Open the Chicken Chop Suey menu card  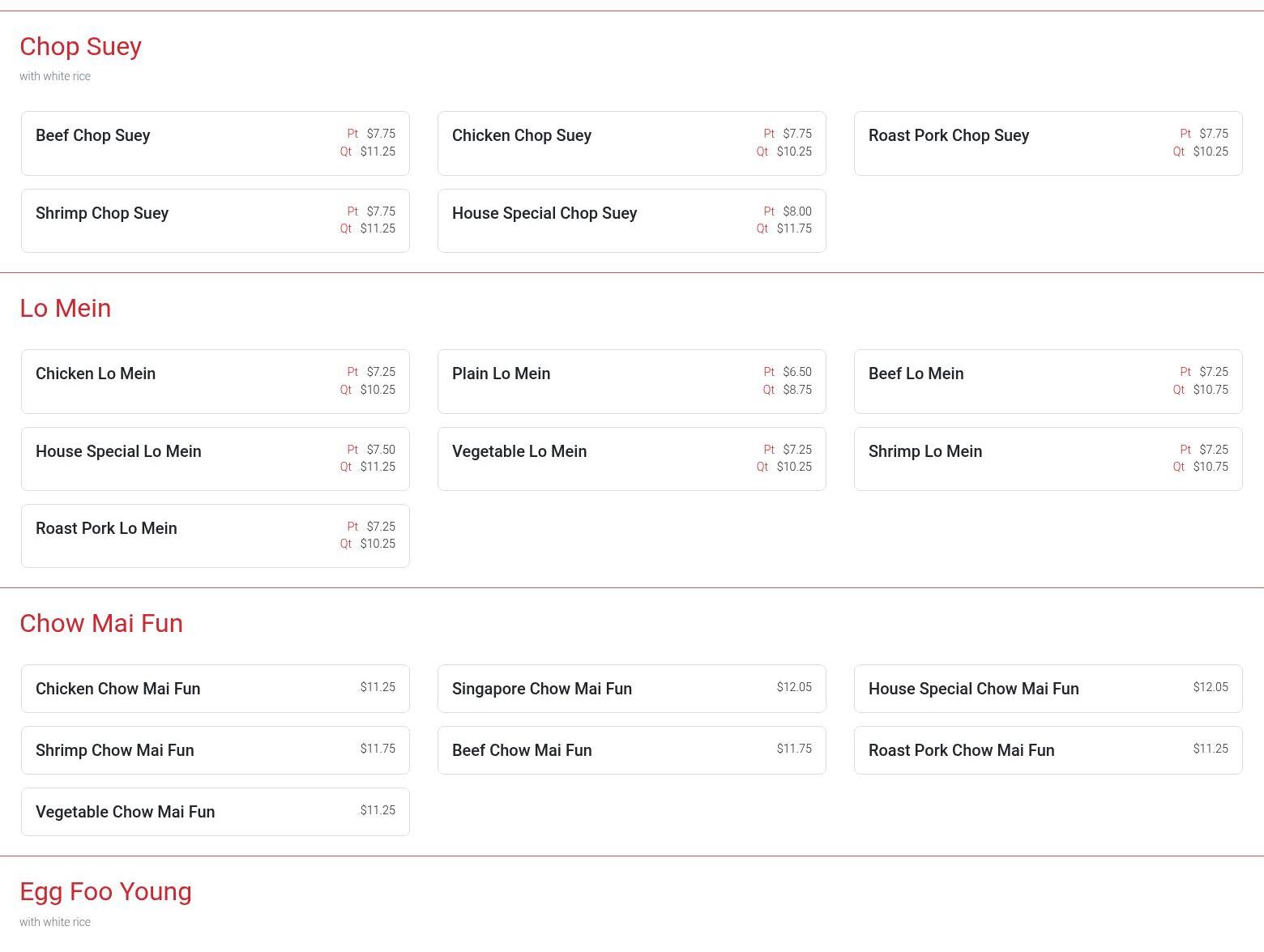point(631,143)
